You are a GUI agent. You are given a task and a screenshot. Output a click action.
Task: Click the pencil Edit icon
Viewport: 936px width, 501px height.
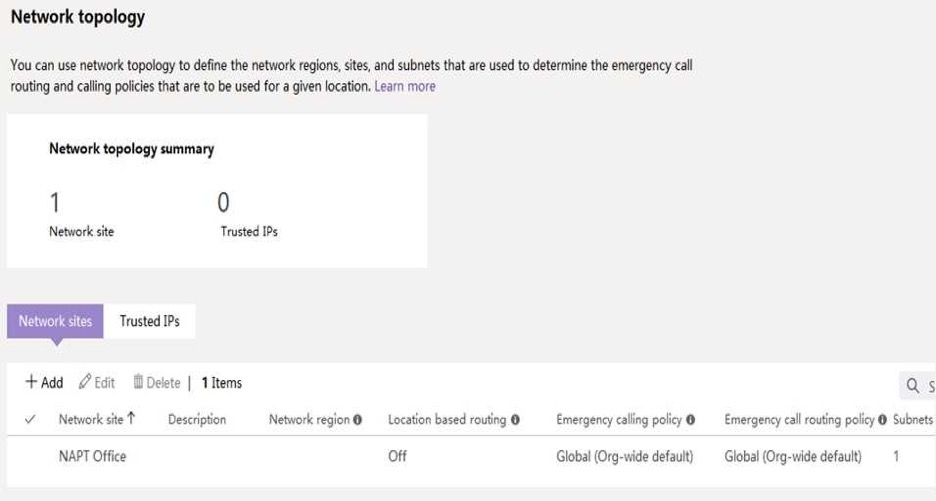pyautogui.click(x=85, y=382)
